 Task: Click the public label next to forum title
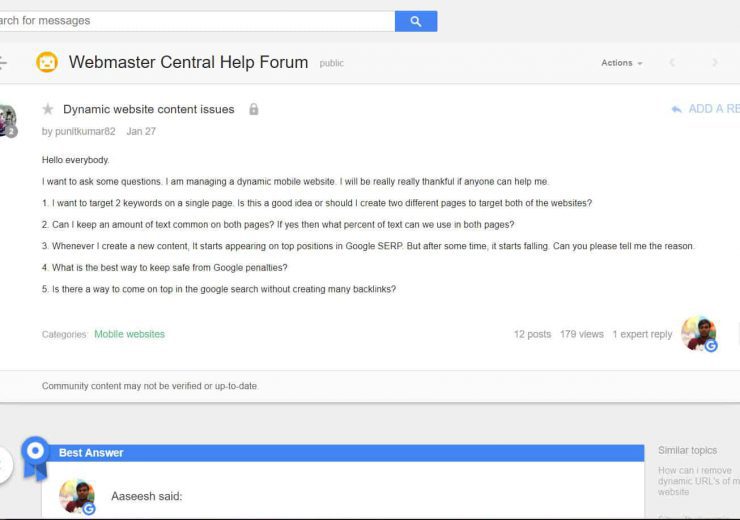[331, 63]
